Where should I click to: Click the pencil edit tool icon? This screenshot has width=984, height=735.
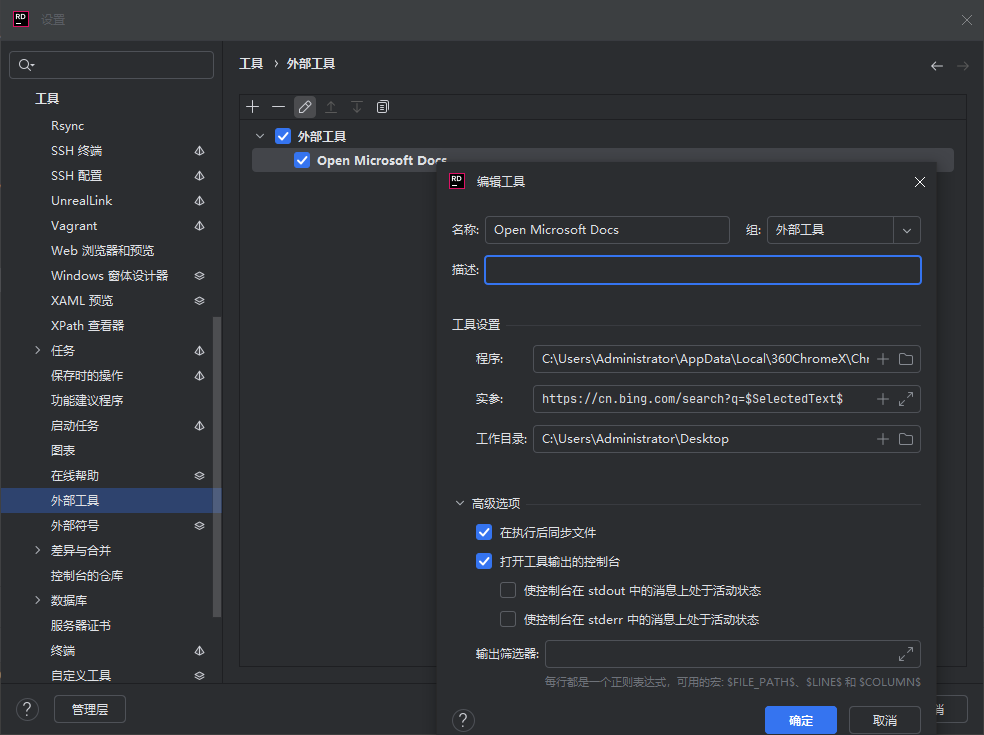[x=305, y=107]
